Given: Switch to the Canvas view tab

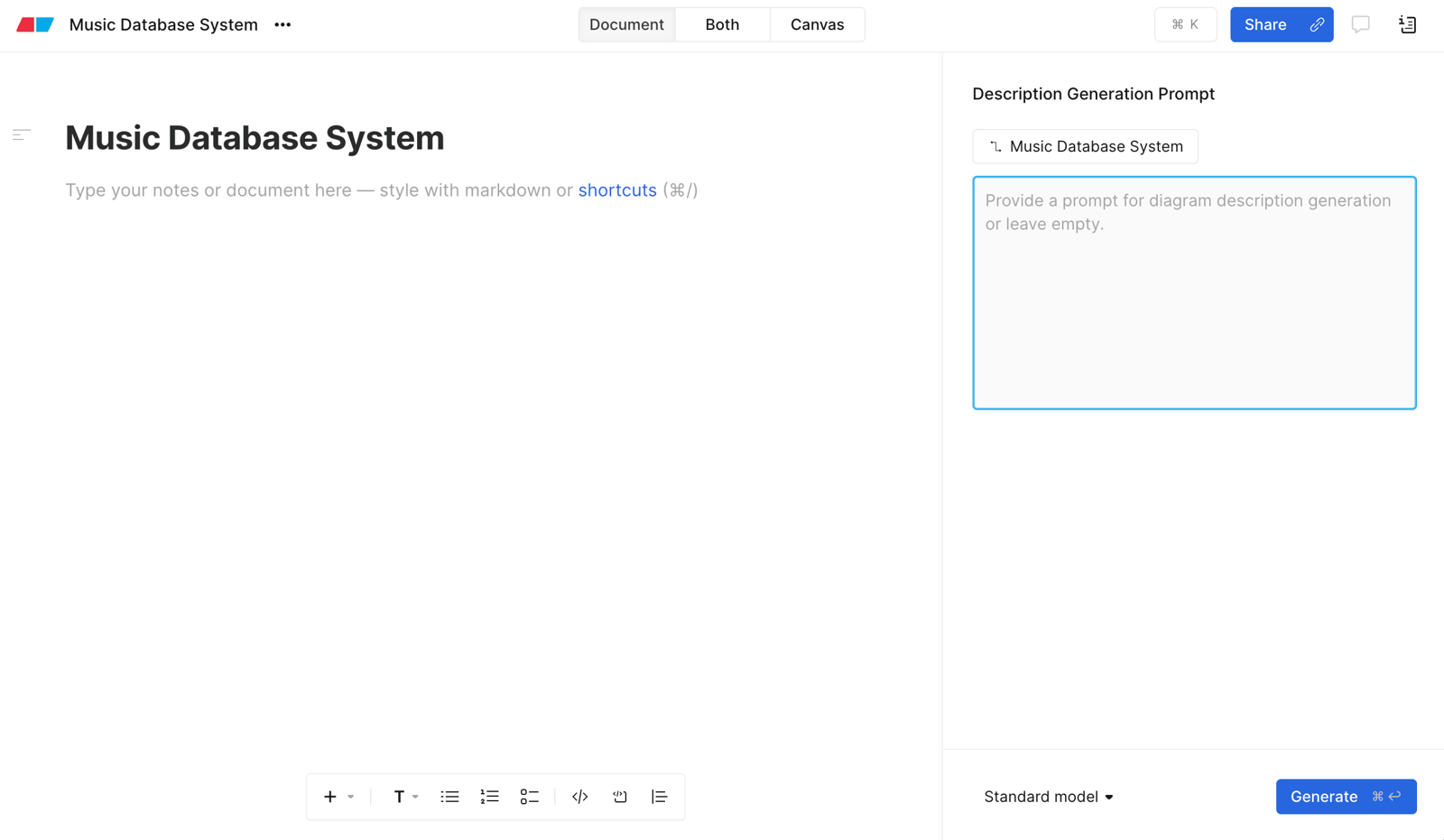Looking at the screenshot, I should point(817,24).
